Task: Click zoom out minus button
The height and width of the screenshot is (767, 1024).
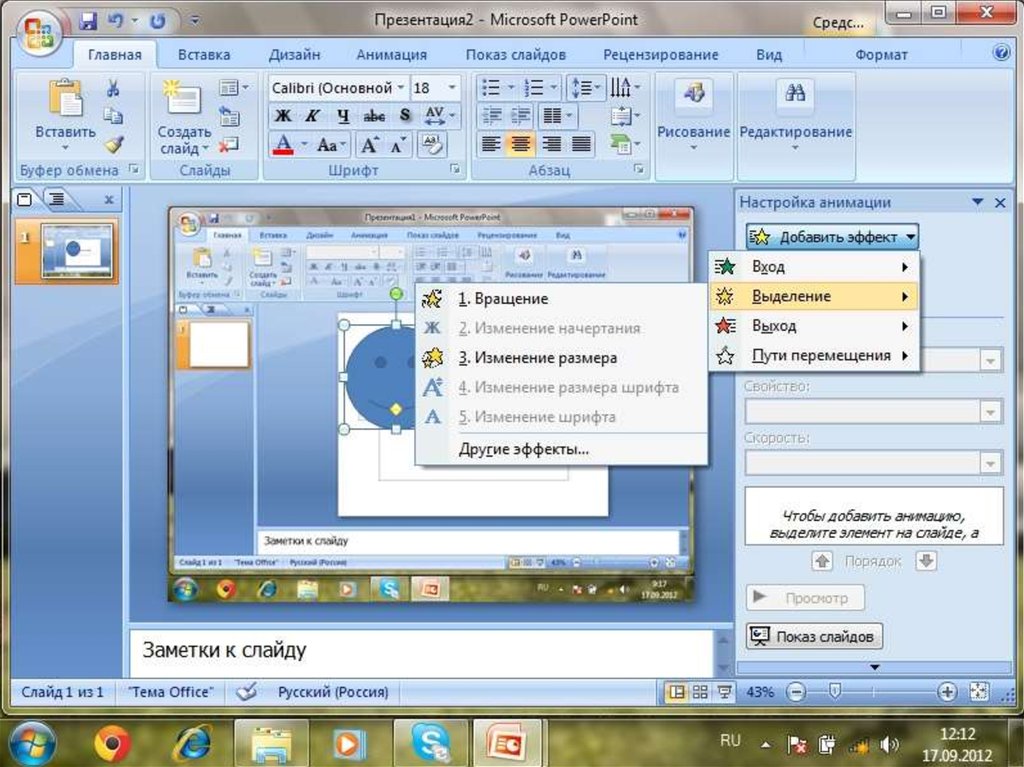Action: pyautogui.click(x=795, y=692)
